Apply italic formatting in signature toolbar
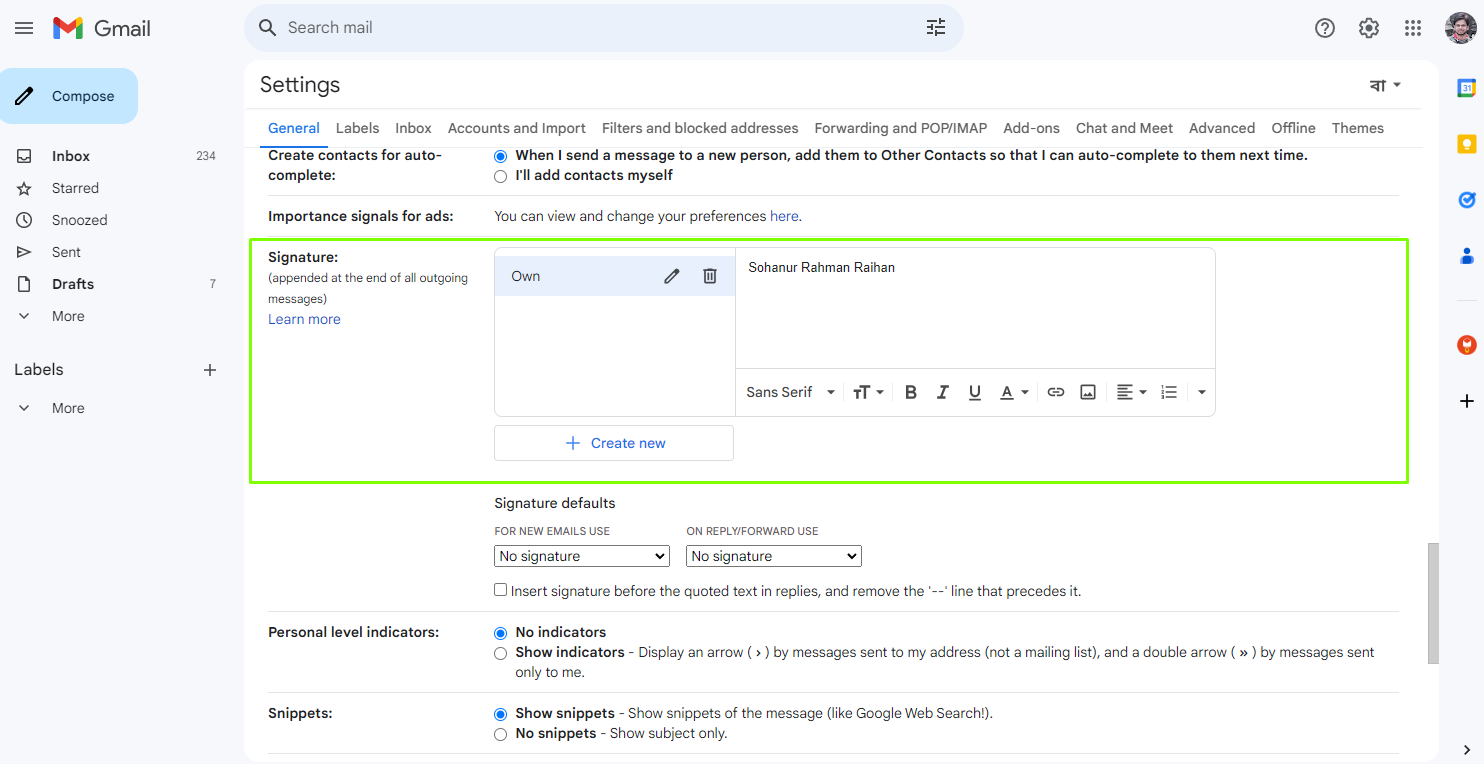 (x=942, y=392)
